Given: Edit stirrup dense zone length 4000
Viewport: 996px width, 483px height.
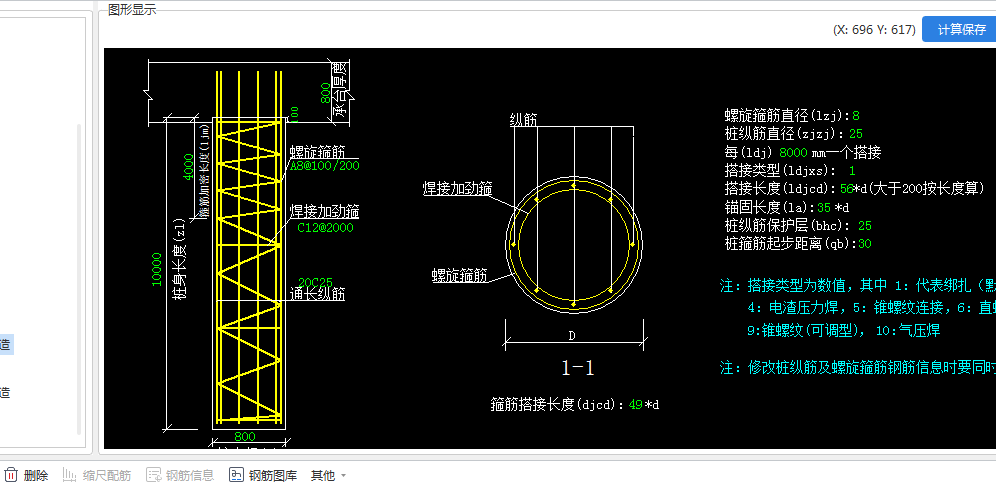Looking at the screenshot, I should pyautogui.click(x=189, y=167).
